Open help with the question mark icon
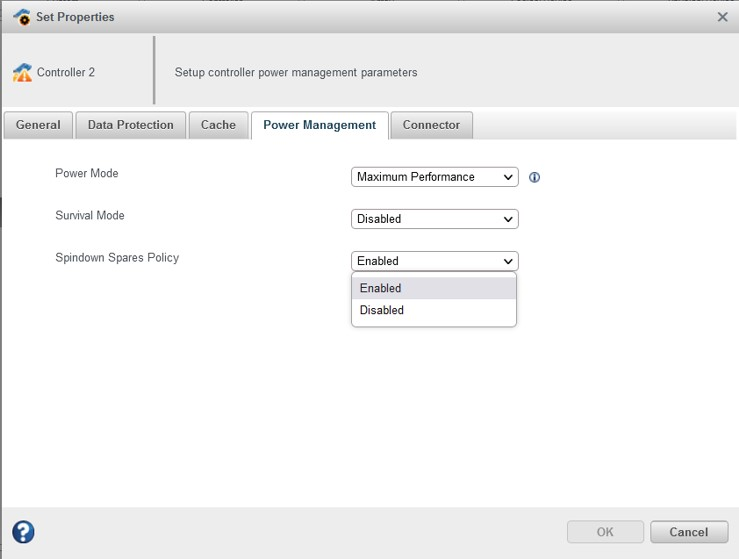Screen dimensions: 739x559 [23, 531]
